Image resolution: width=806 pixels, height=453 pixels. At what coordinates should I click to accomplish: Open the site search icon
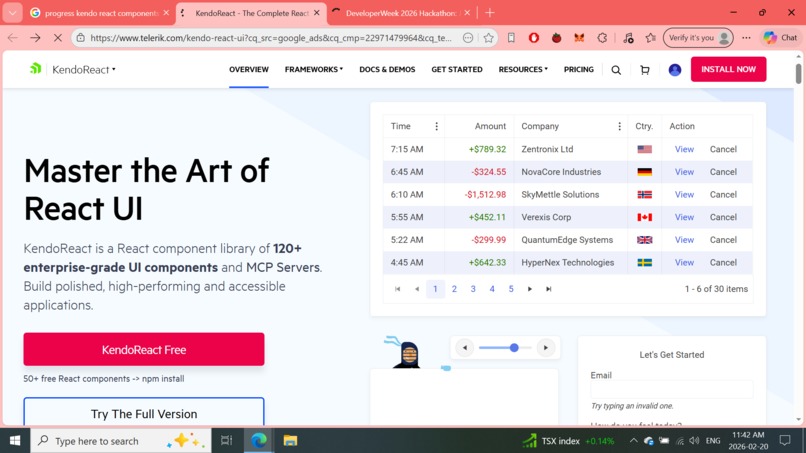pos(616,70)
